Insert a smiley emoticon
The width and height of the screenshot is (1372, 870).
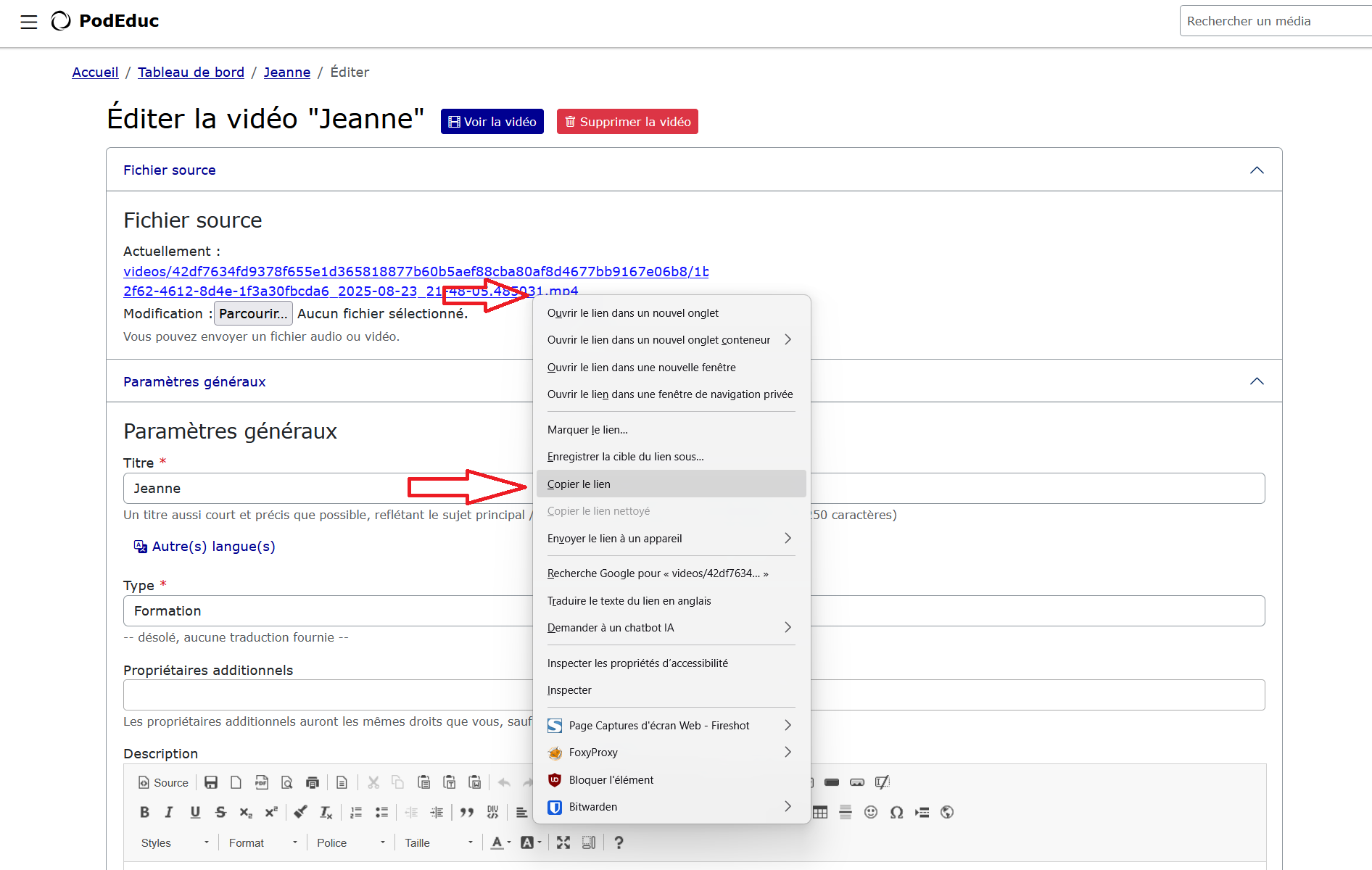(871, 812)
